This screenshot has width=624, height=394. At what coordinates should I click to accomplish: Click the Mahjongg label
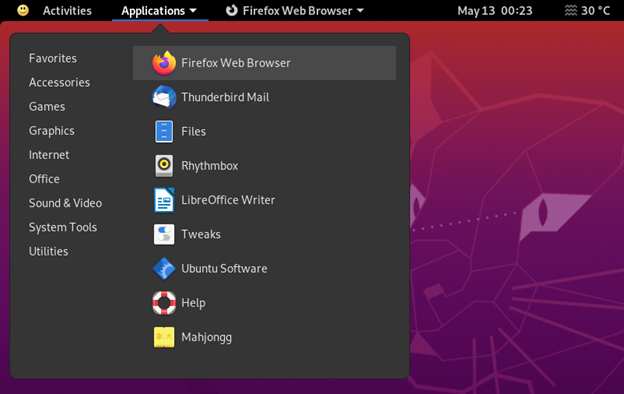point(206,337)
